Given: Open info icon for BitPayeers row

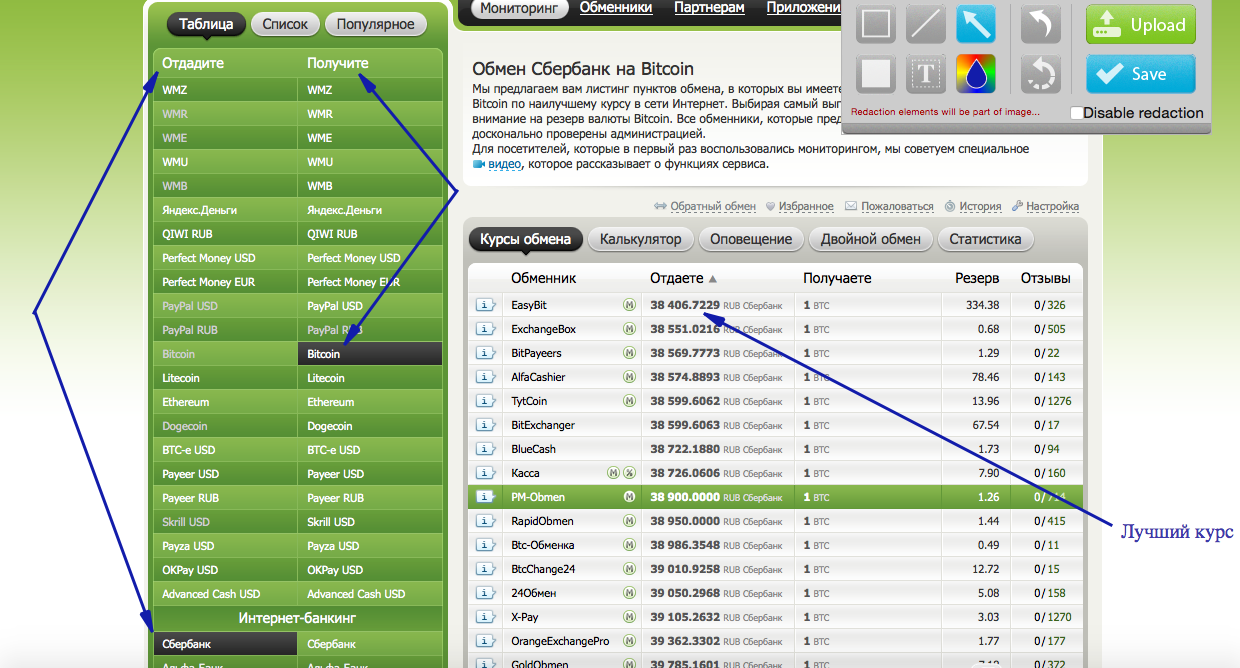Looking at the screenshot, I should coord(485,353).
